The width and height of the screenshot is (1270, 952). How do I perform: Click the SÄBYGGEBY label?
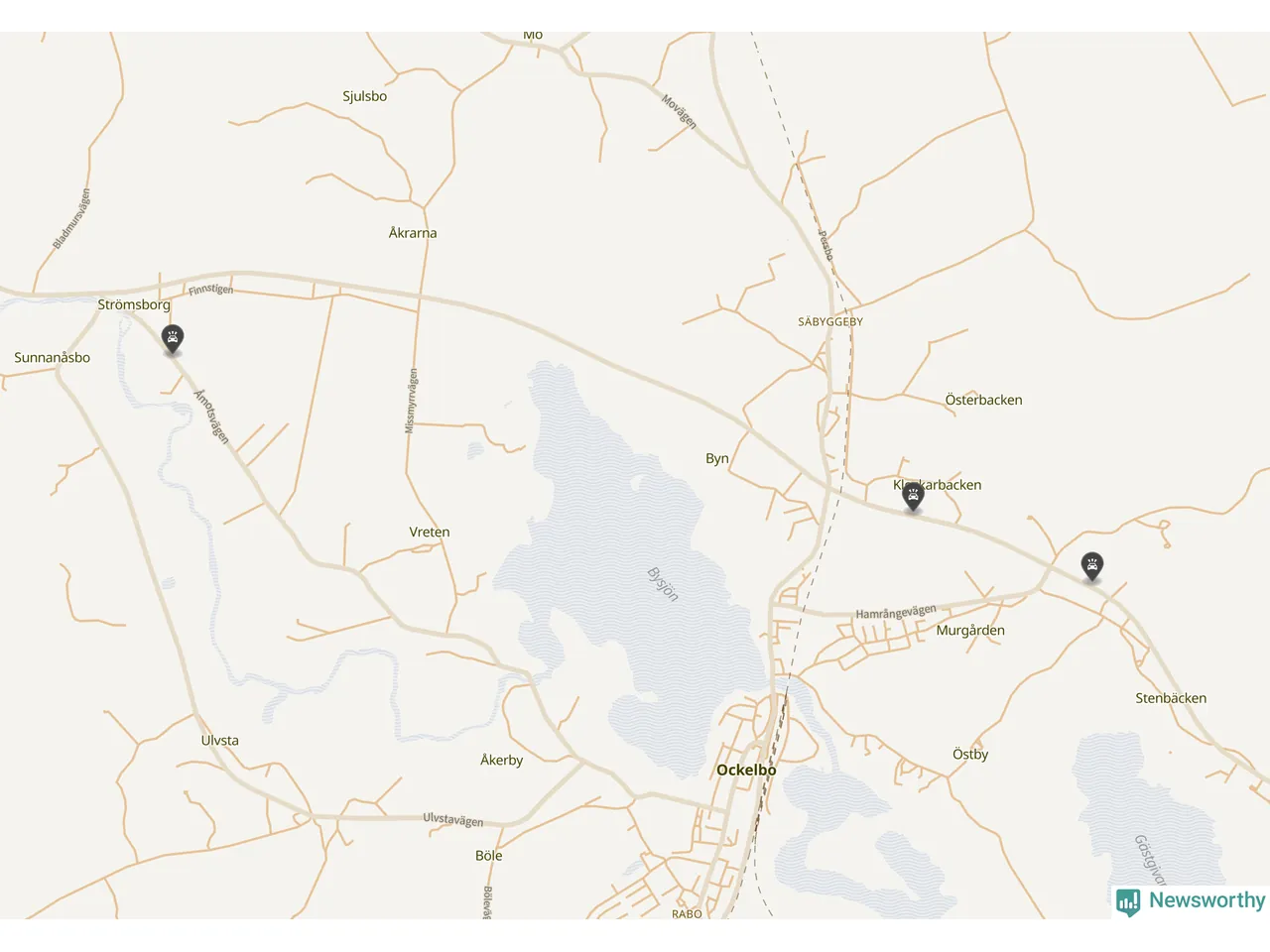point(830,322)
